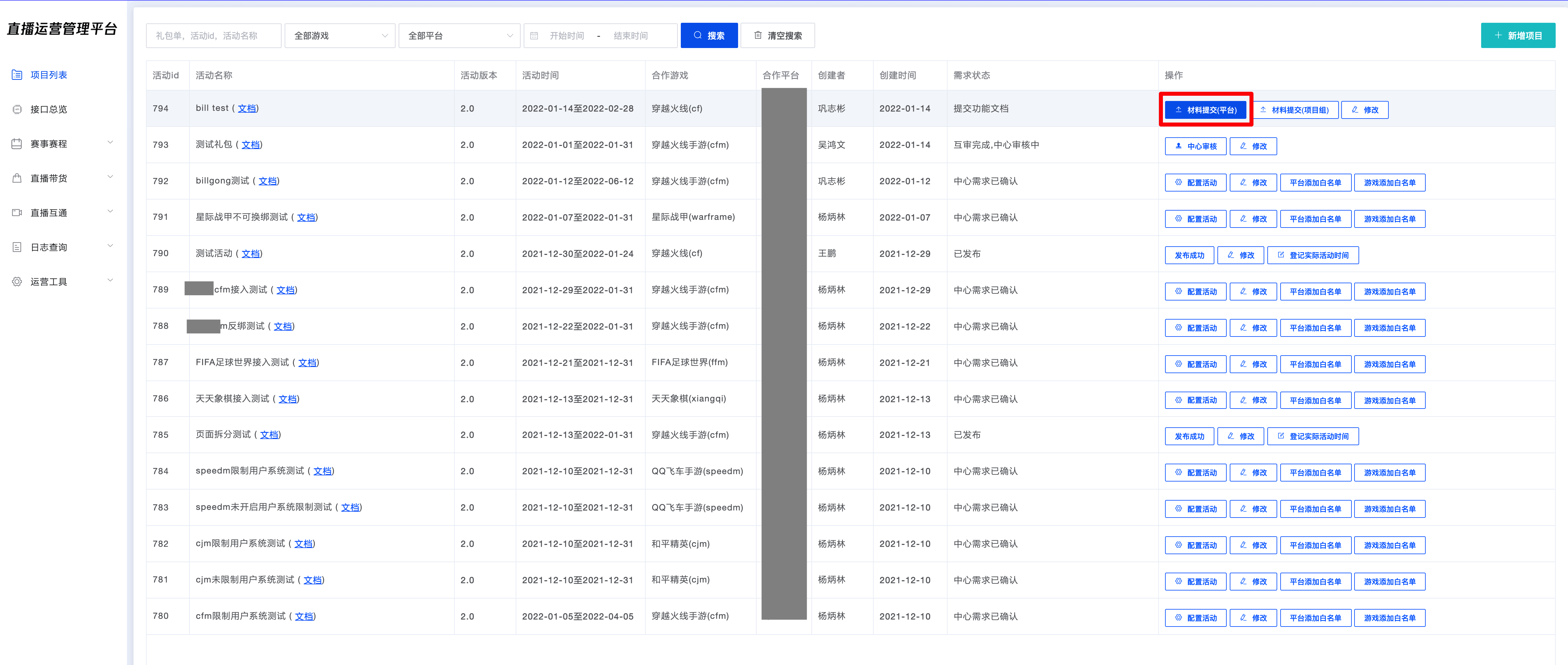Open 文档 link for billgong测试

pyautogui.click(x=267, y=181)
